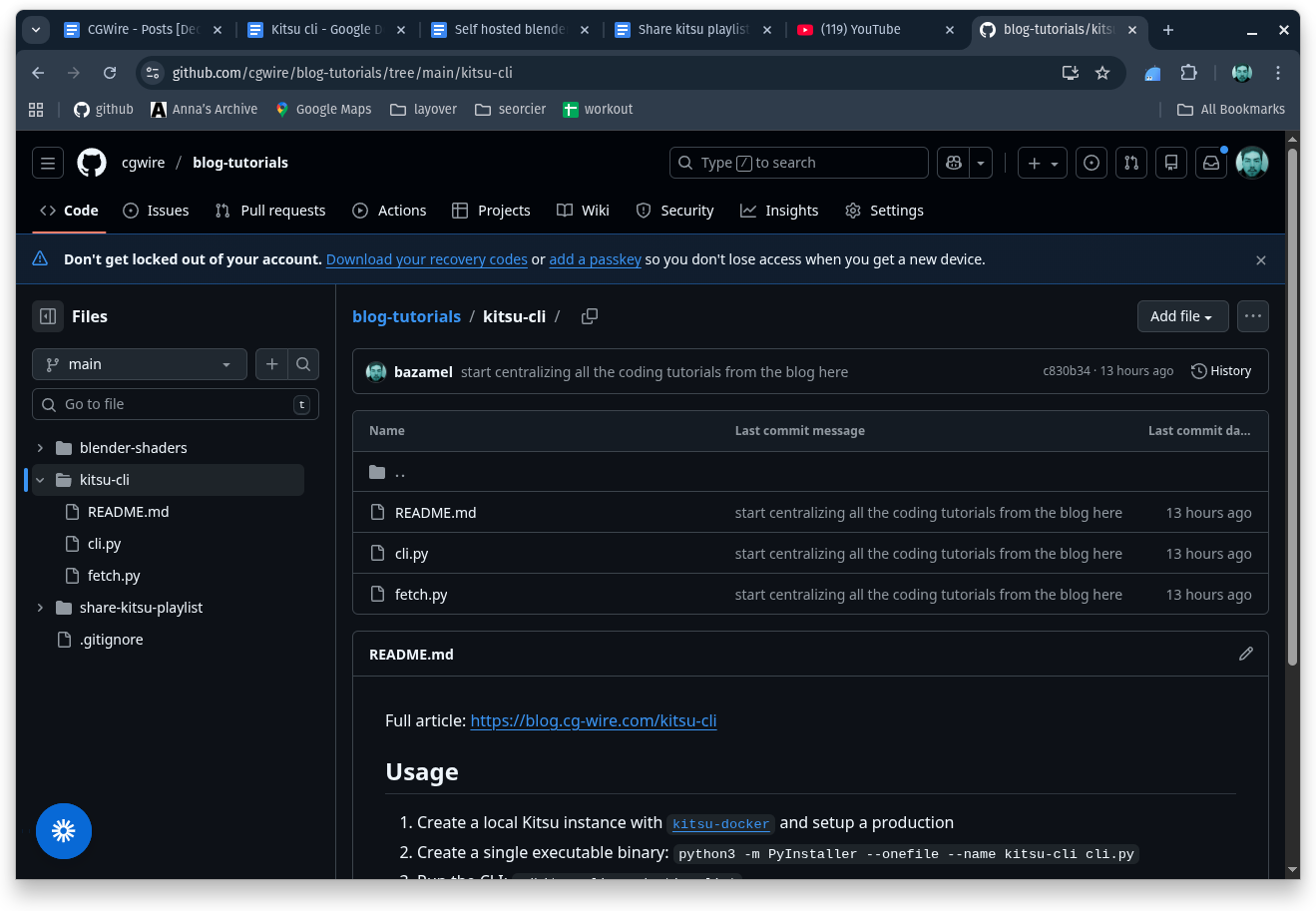
Task: Toggle the Files sidebar panel
Action: click(x=47, y=315)
